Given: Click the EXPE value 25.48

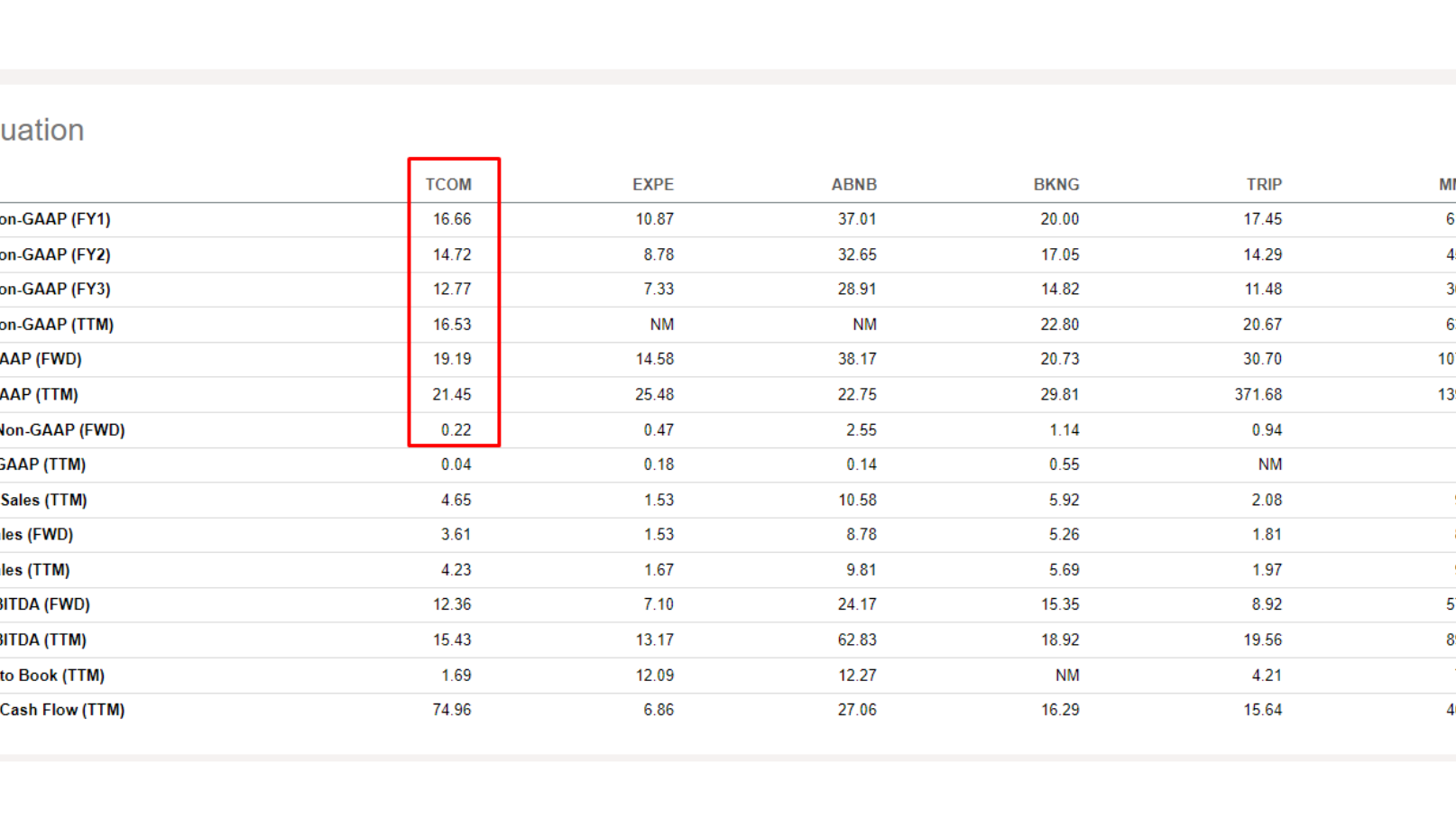Looking at the screenshot, I should click(655, 394).
